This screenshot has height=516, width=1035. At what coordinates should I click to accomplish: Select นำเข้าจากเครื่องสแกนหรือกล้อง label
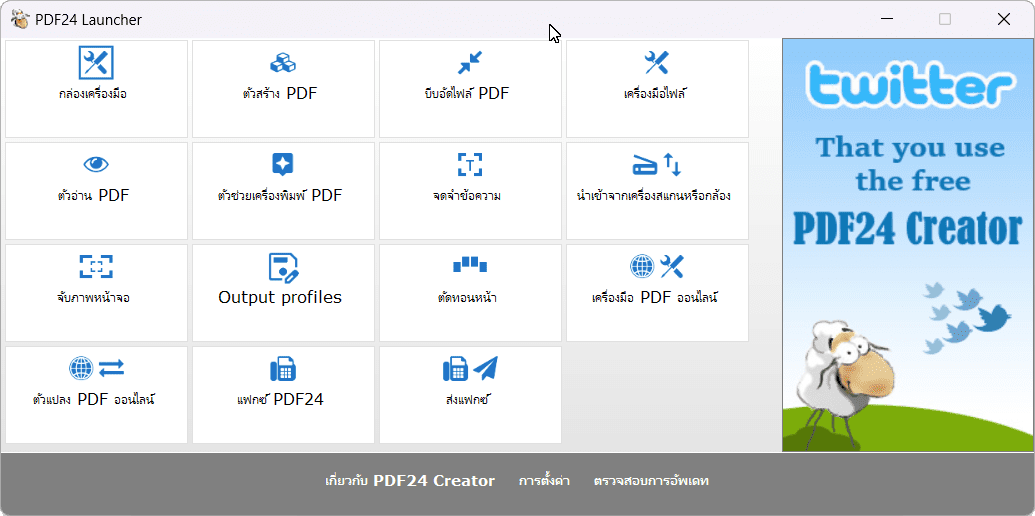[653, 196]
